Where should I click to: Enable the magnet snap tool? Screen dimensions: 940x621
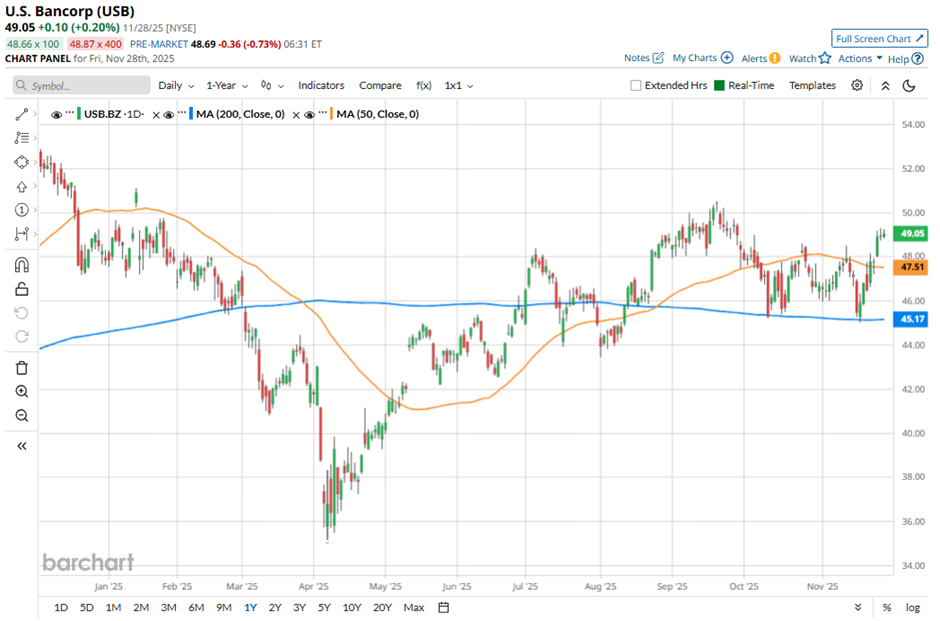(x=21, y=265)
